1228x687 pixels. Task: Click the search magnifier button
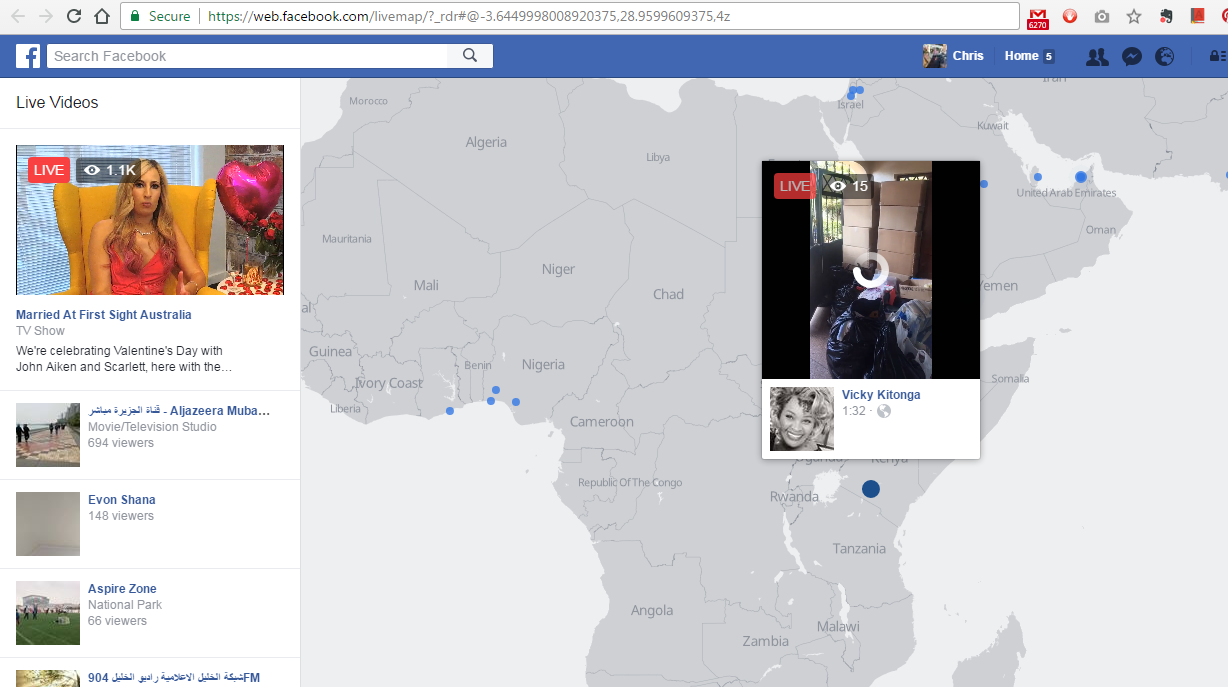click(470, 56)
